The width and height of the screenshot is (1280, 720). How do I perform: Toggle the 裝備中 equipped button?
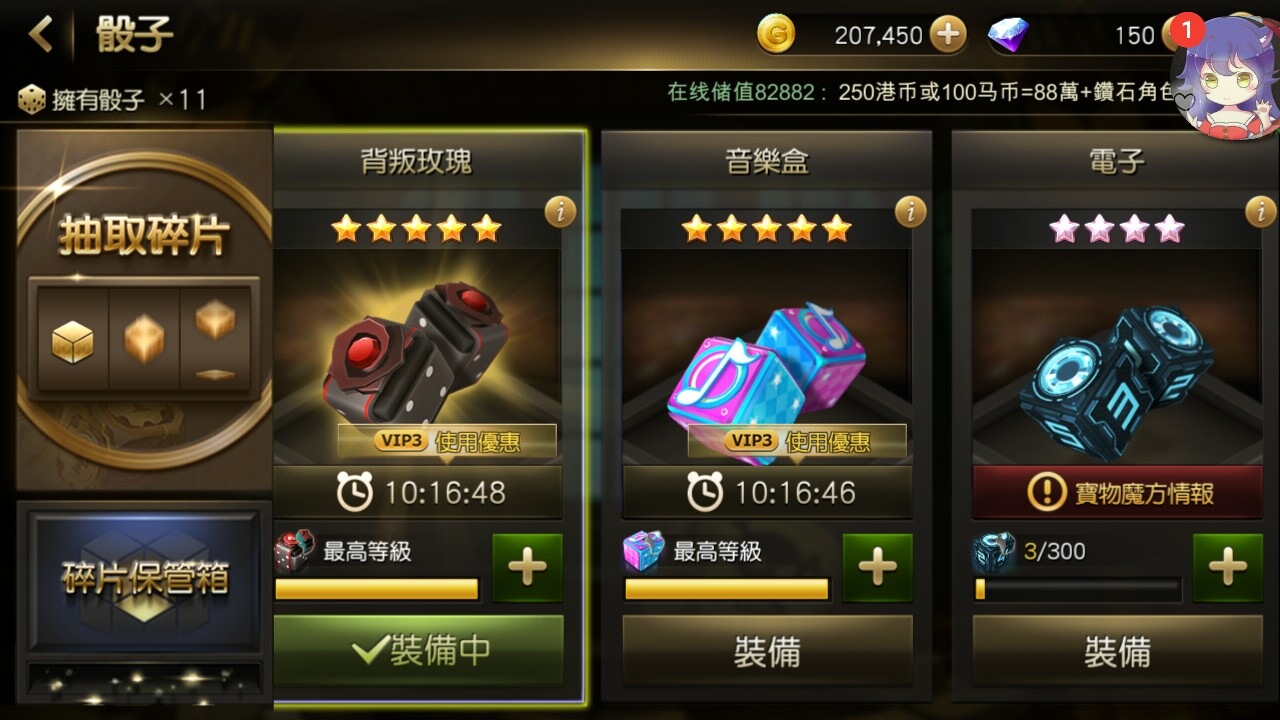coord(418,650)
